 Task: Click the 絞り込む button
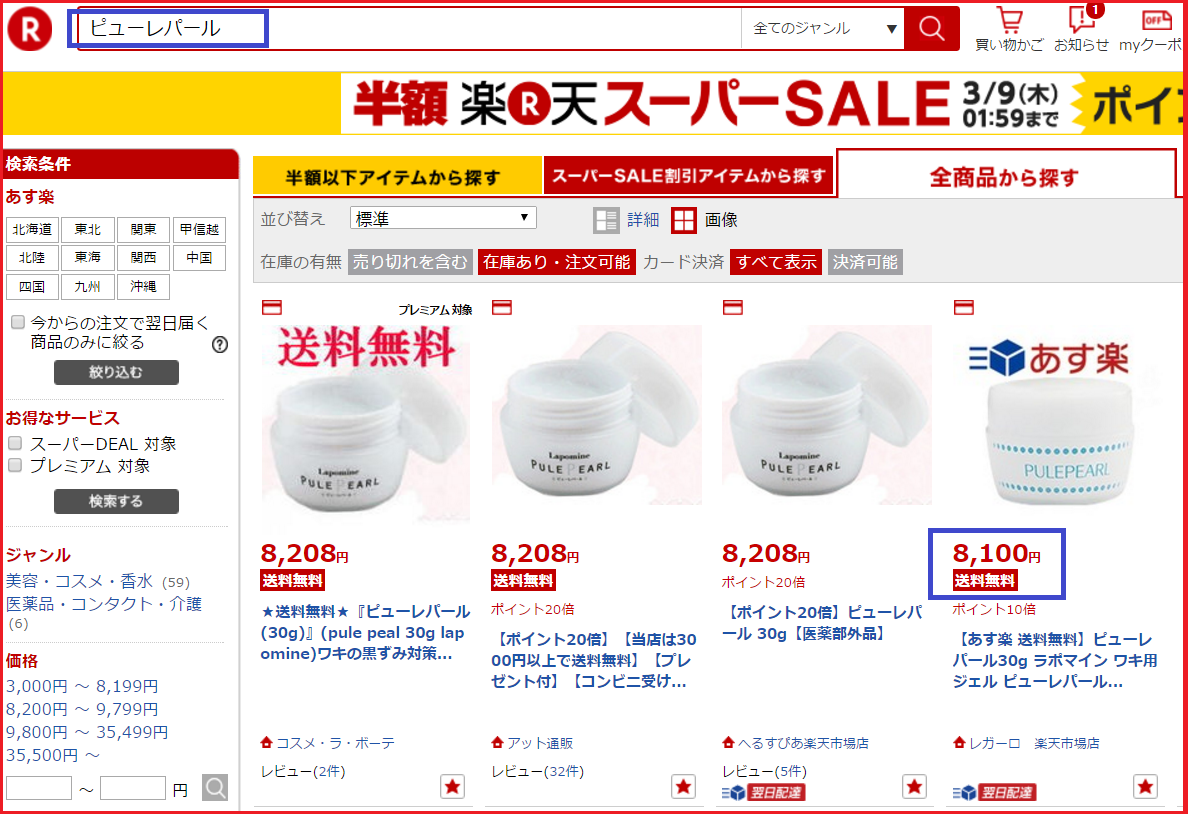pyautogui.click(x=116, y=372)
